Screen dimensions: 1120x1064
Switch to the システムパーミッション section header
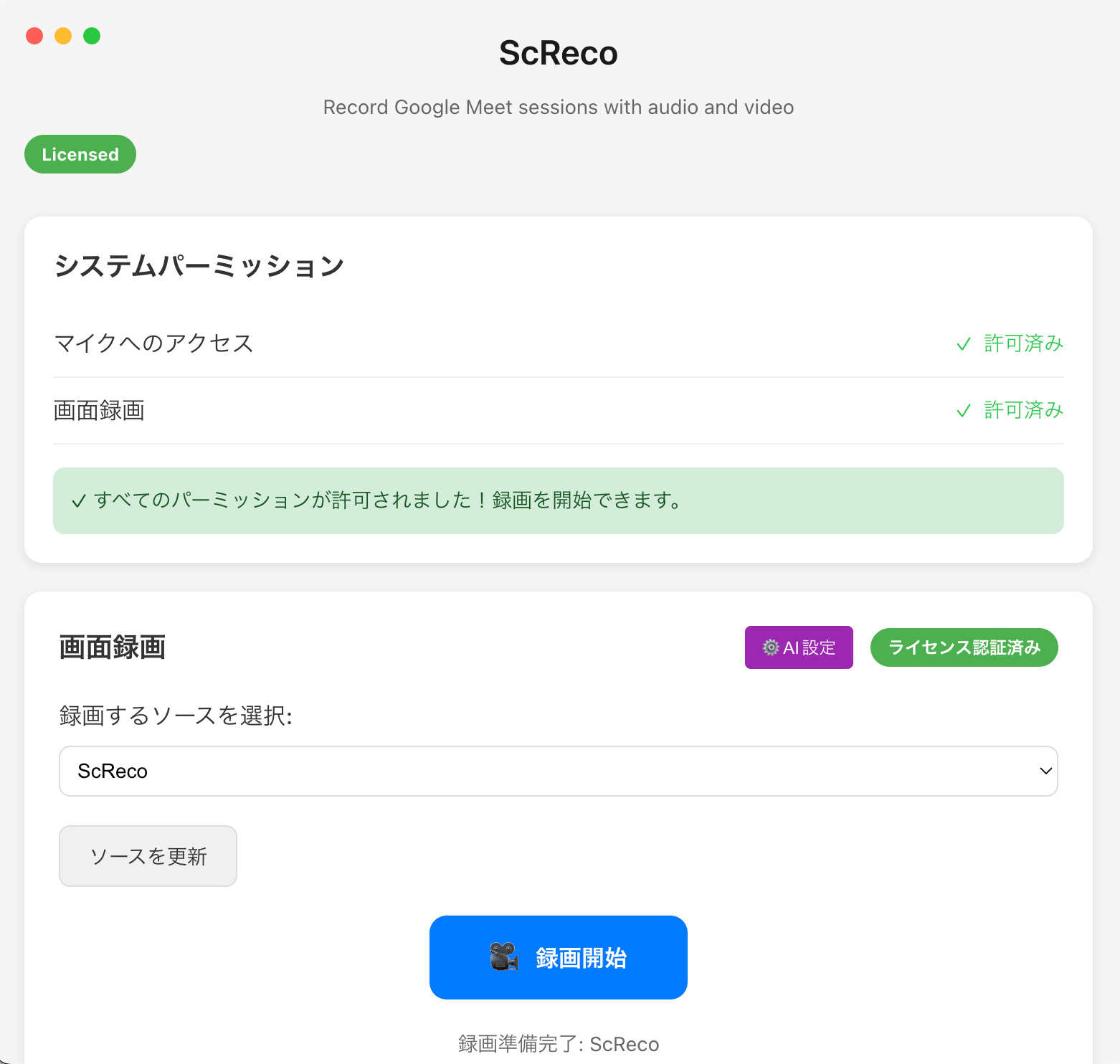(199, 265)
